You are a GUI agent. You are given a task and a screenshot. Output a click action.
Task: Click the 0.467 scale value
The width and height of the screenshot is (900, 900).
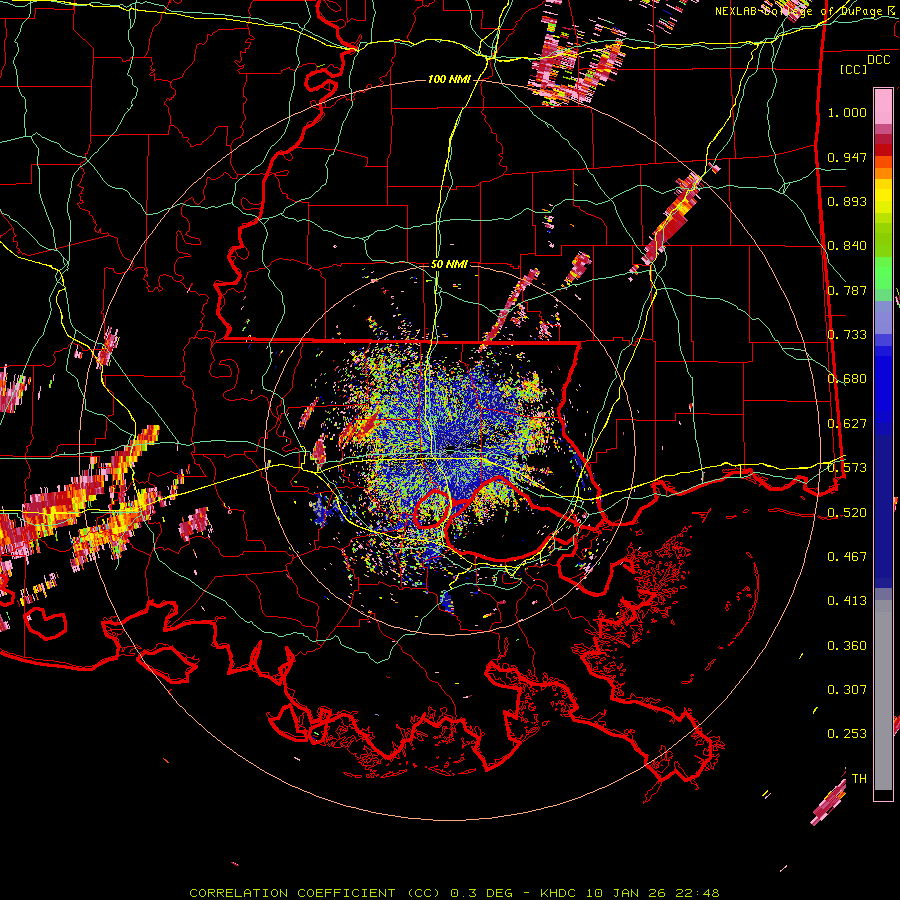(847, 557)
